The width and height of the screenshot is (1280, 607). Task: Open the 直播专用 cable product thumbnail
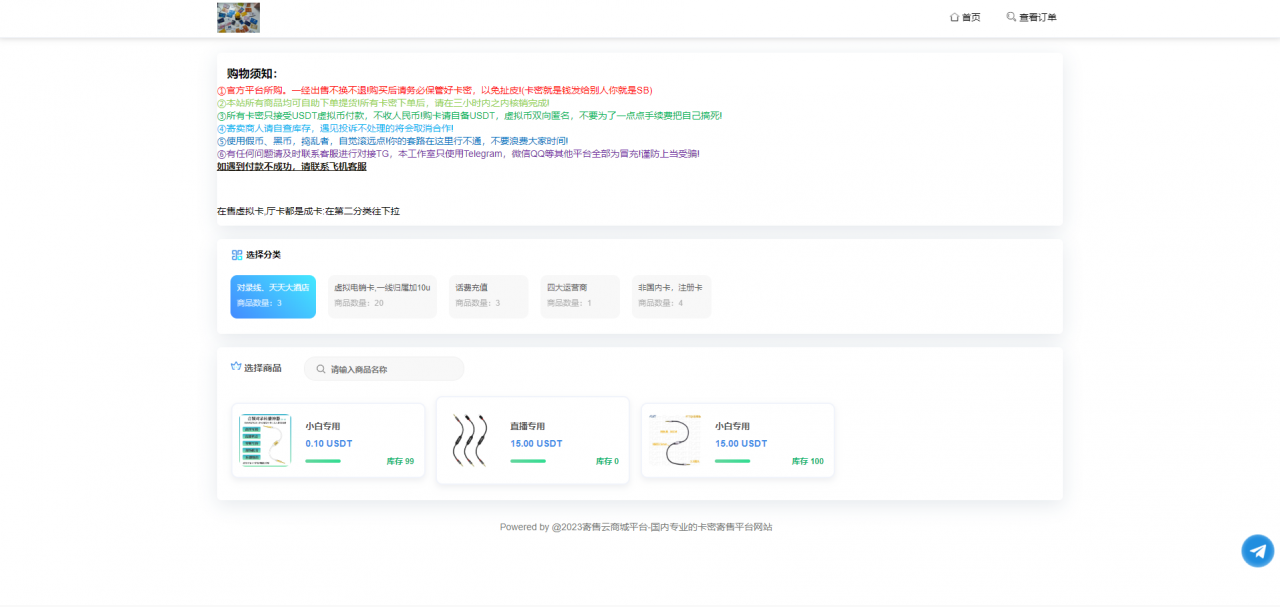tap(469, 440)
